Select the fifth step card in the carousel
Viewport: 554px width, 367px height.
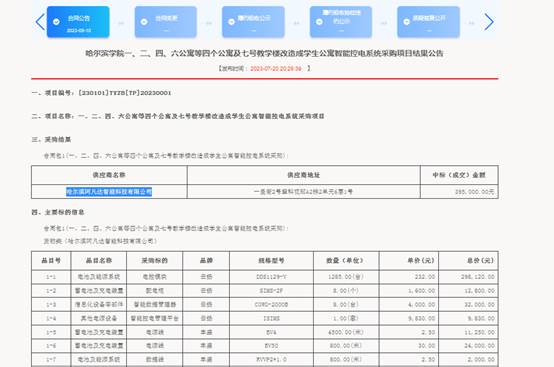click(x=429, y=22)
